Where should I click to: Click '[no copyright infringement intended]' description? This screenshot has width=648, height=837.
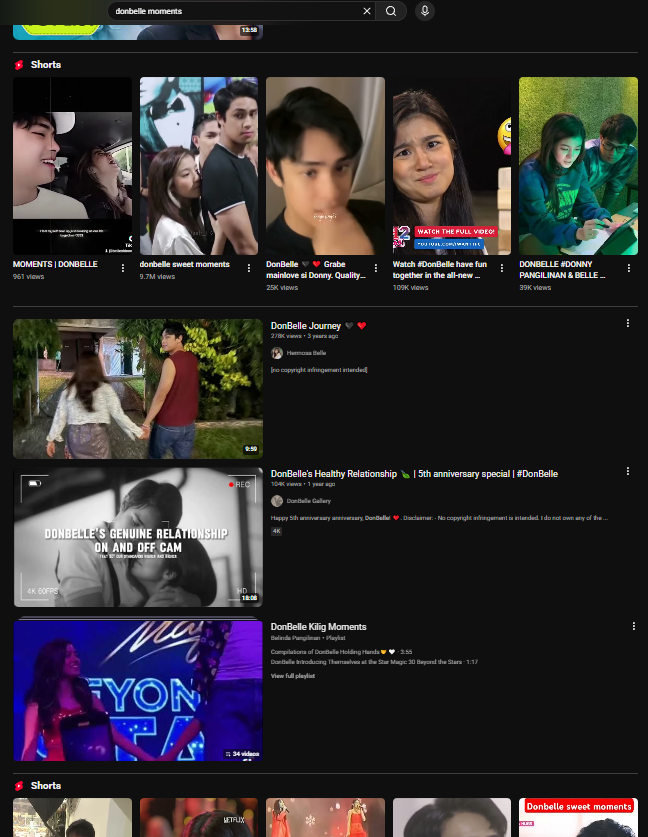coord(319,369)
